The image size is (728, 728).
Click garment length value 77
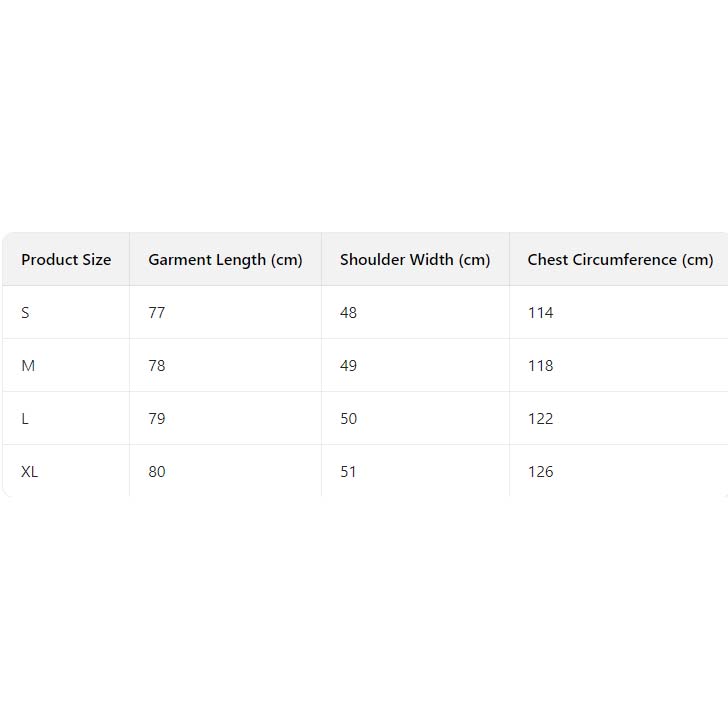157,313
